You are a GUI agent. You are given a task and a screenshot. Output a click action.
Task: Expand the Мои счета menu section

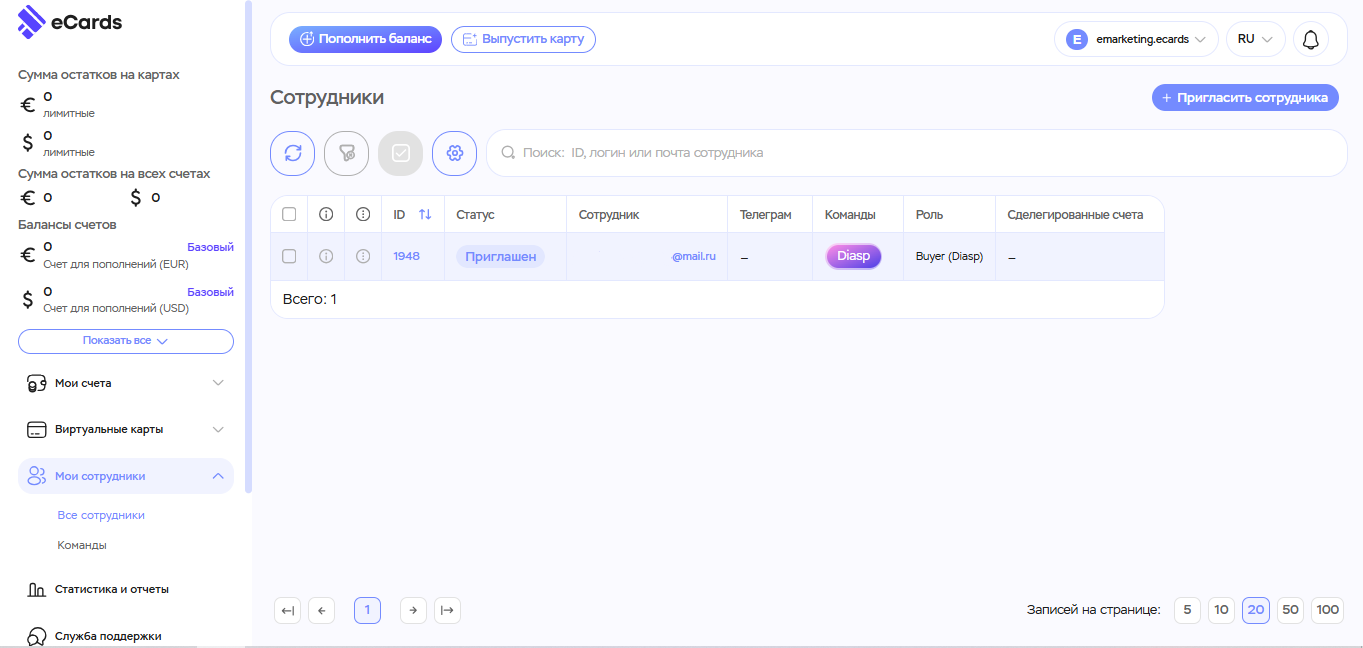coord(125,383)
